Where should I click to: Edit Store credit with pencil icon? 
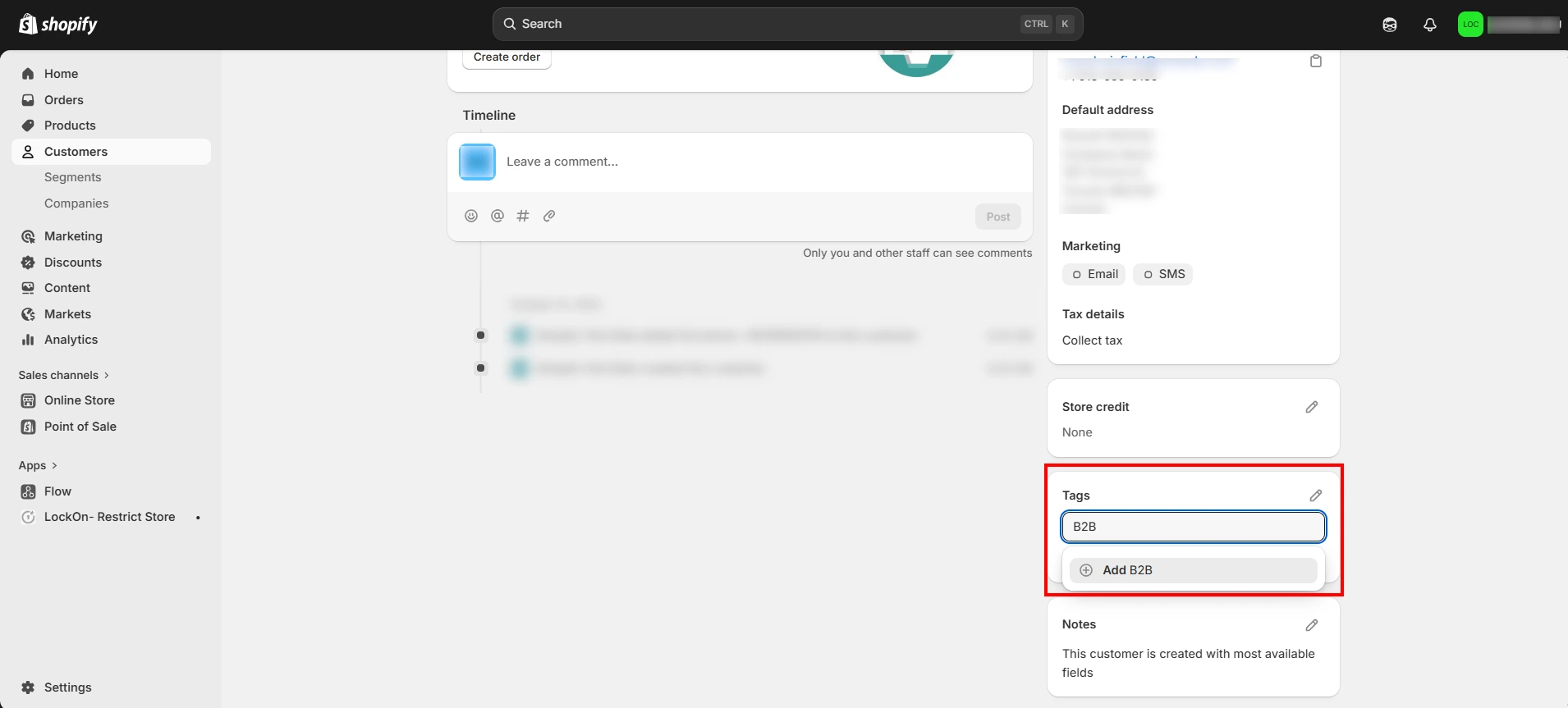[x=1312, y=407]
